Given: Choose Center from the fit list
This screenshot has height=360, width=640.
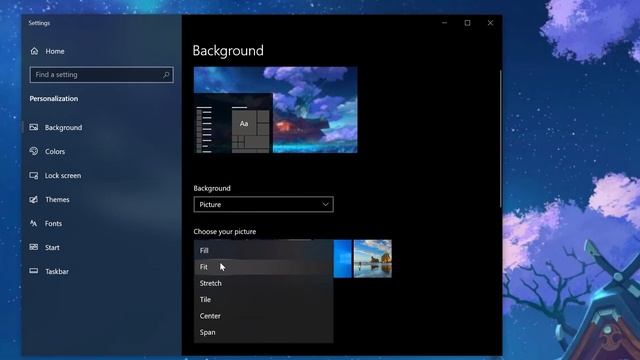Looking at the screenshot, I should pos(263,316).
